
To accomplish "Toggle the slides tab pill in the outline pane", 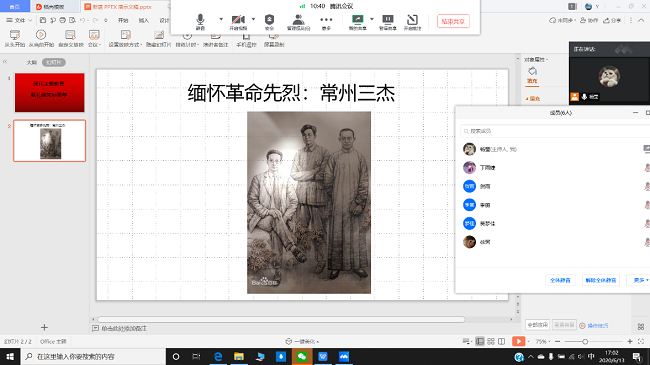I will point(54,62).
